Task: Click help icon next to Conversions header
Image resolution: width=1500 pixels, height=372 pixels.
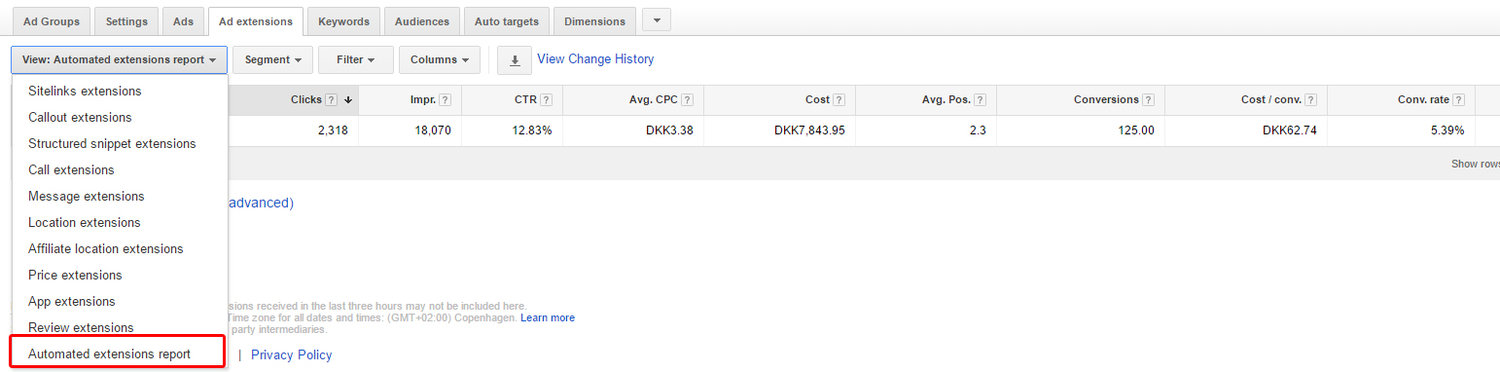Action: [x=1148, y=100]
